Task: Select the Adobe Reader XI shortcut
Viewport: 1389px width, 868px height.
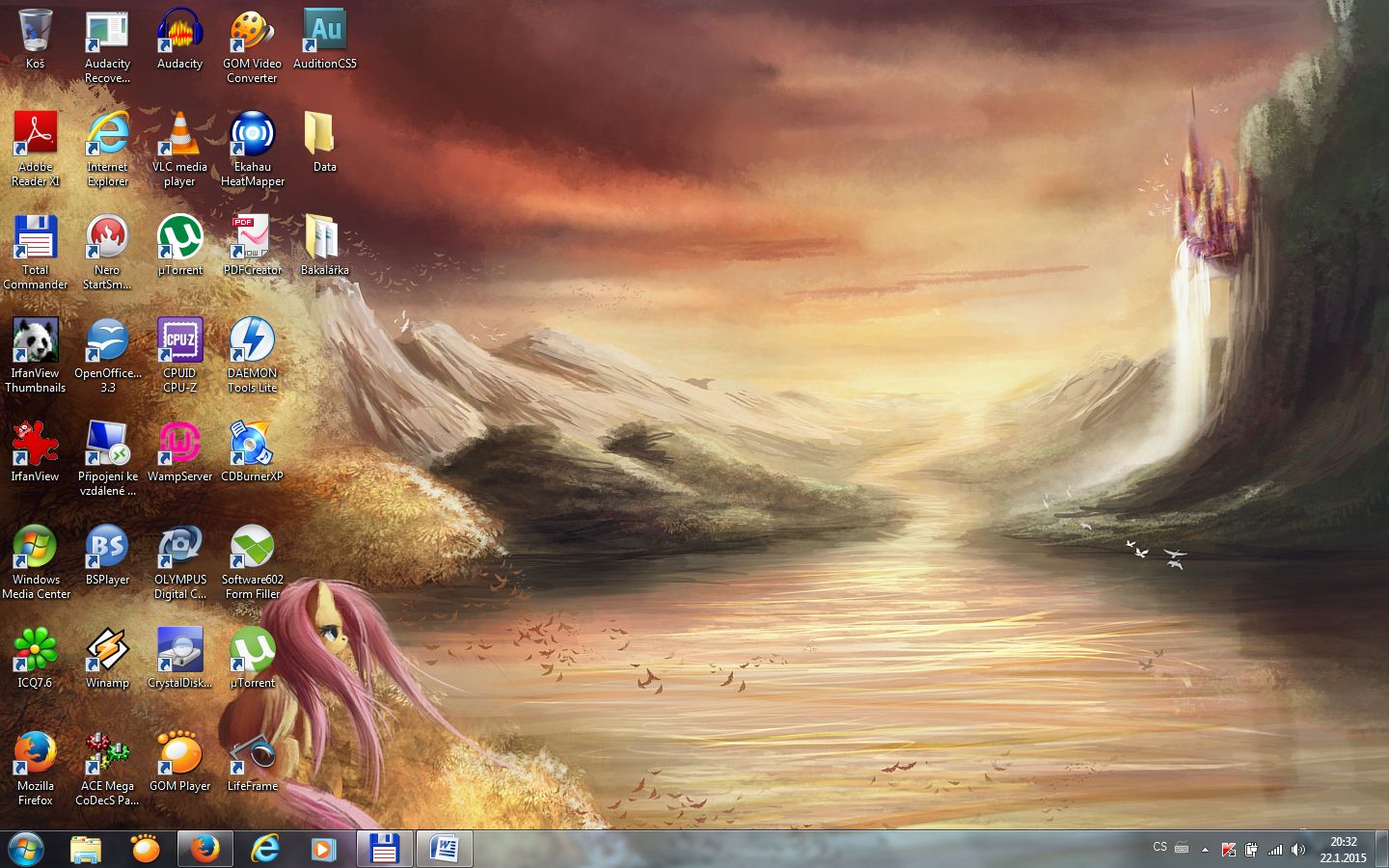Action: click(x=36, y=149)
